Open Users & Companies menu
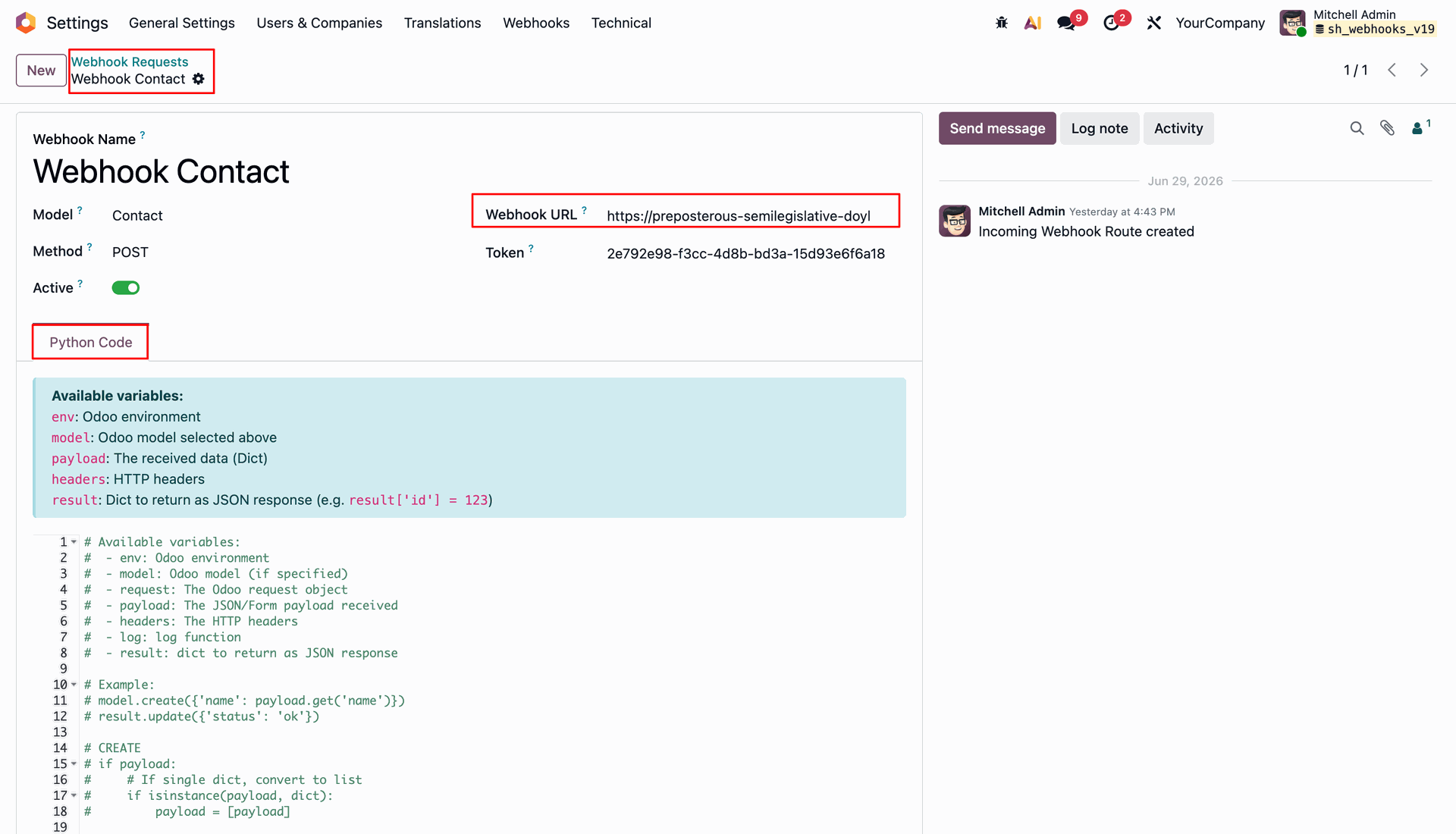 [319, 23]
